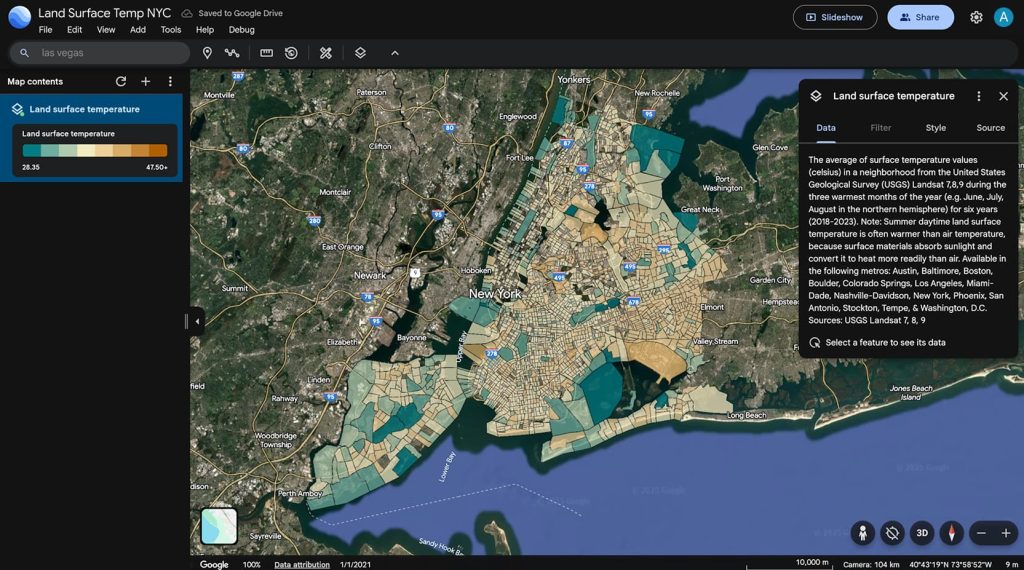The height and width of the screenshot is (570, 1024).
Task: Click the compass to reset north
Action: coord(951,533)
